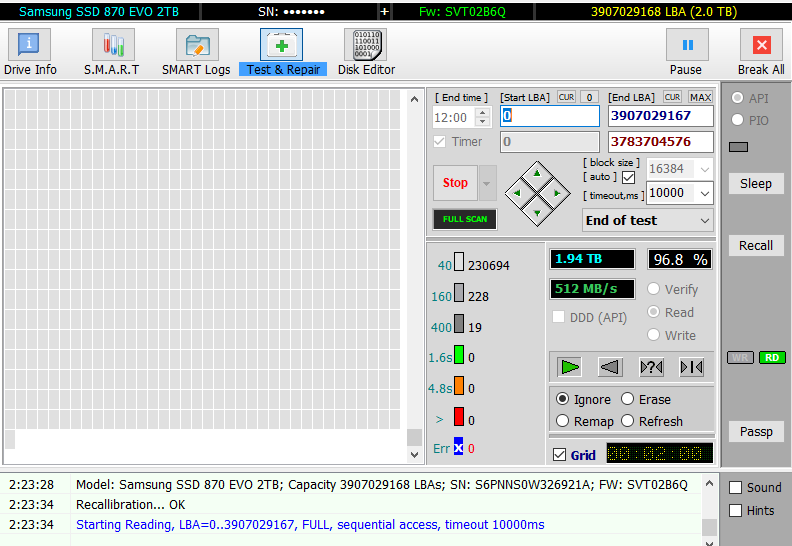Toggle the DDD (API) checkbox

pyautogui.click(x=558, y=317)
